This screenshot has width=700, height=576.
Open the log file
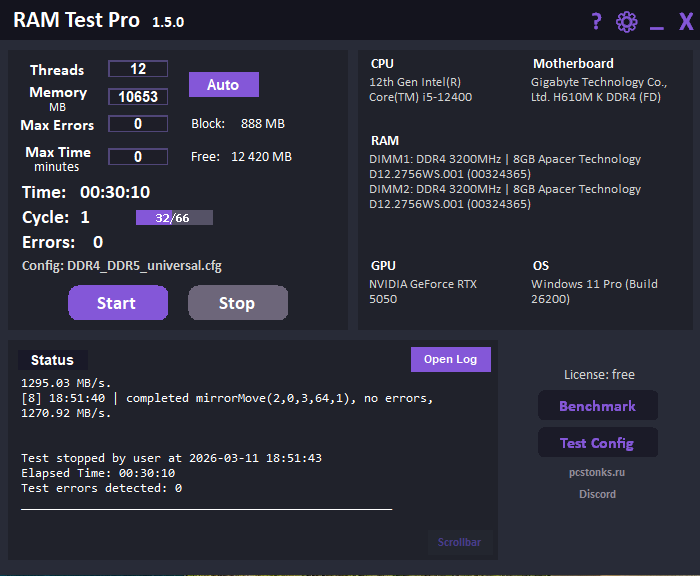pyautogui.click(x=450, y=359)
